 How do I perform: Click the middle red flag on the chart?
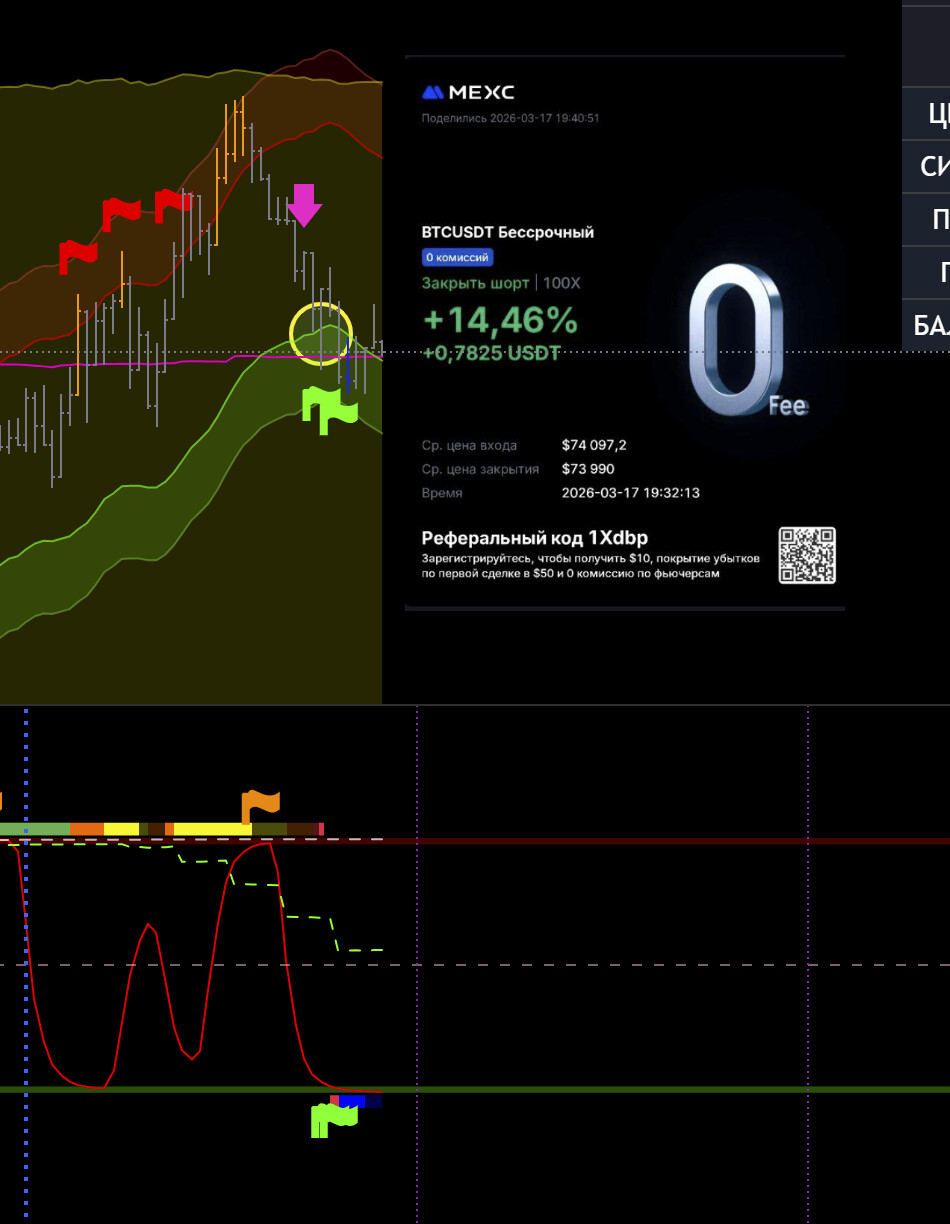coord(122,212)
